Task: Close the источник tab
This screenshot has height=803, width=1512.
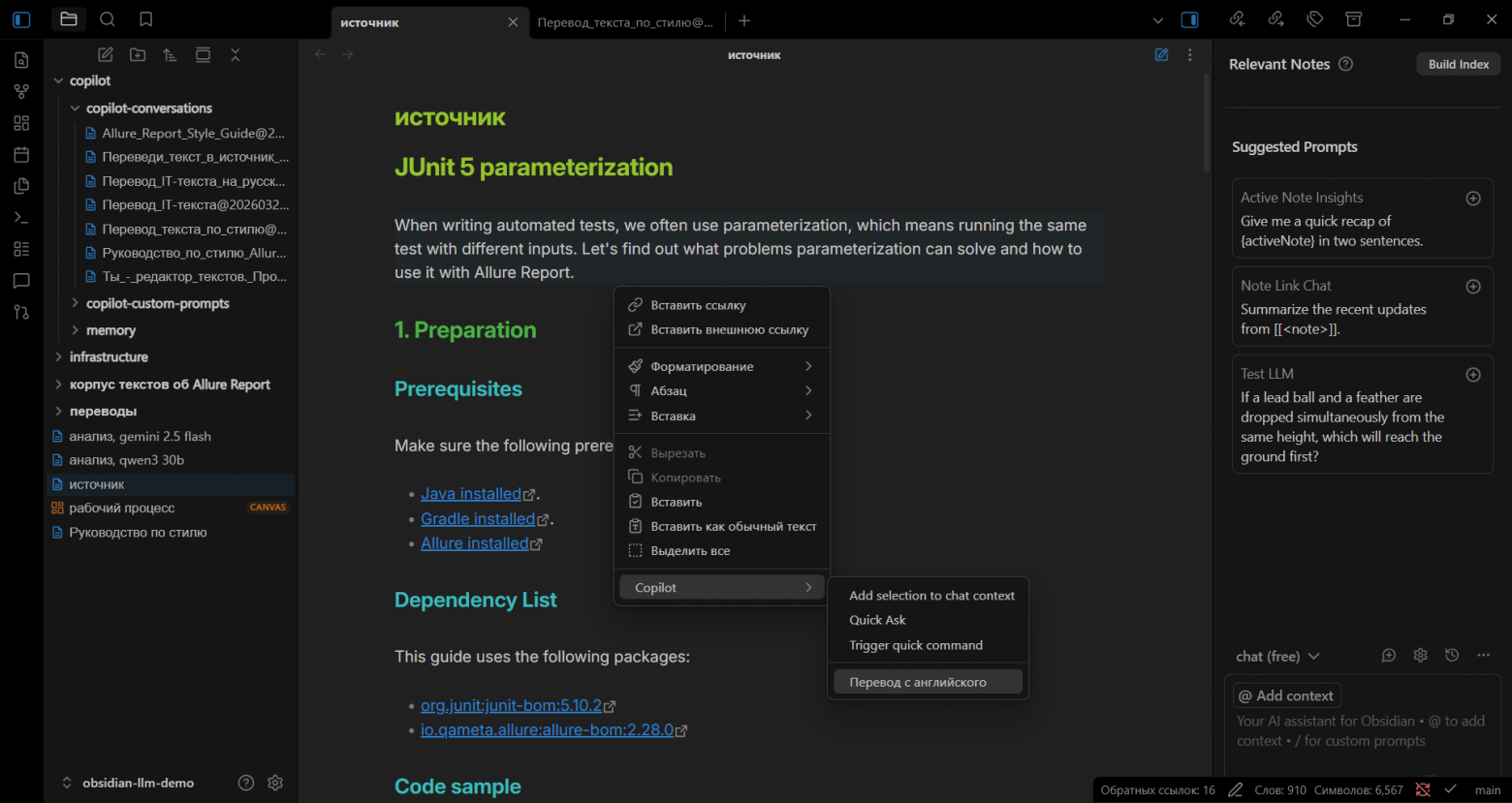Action: (513, 22)
